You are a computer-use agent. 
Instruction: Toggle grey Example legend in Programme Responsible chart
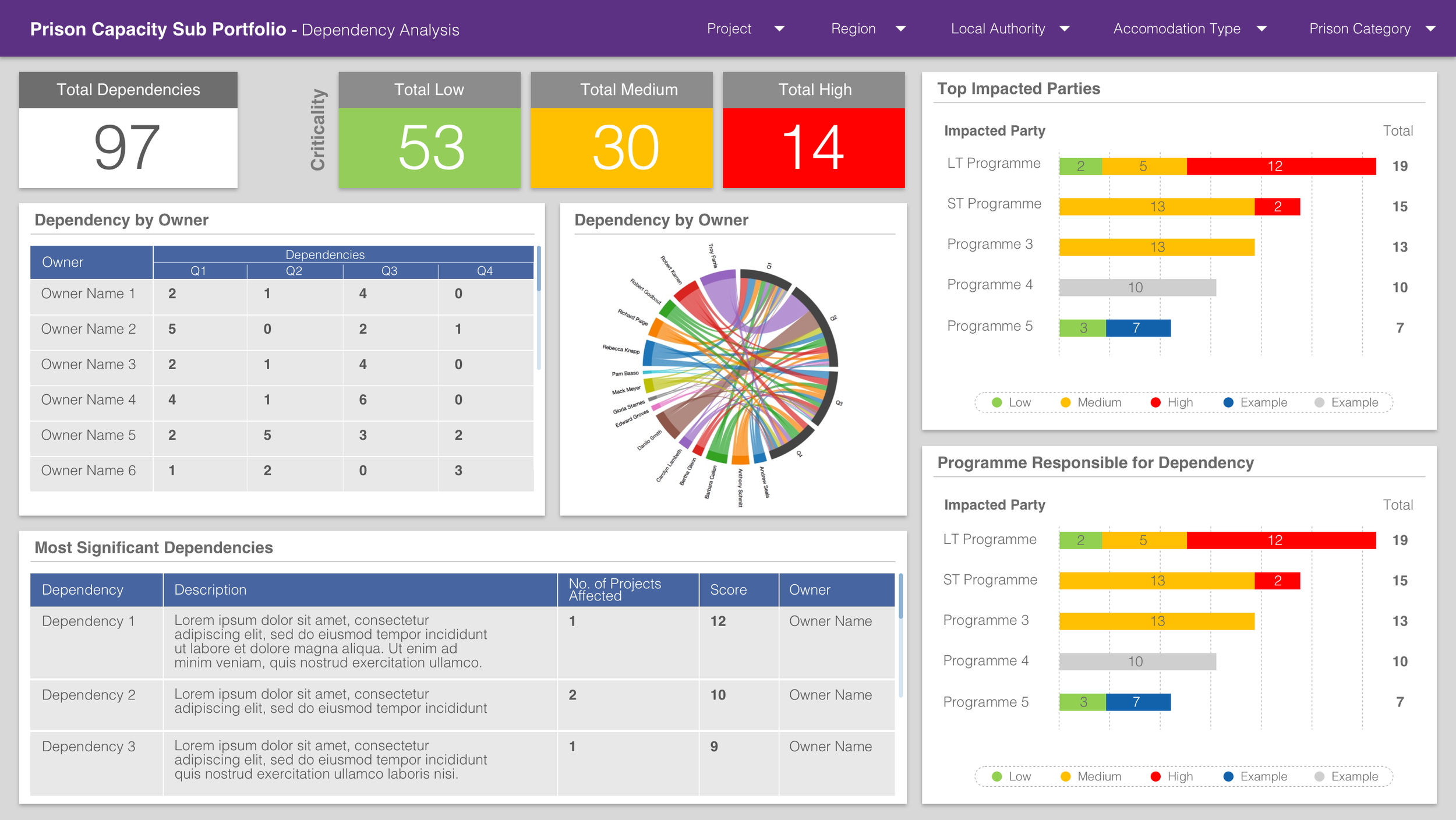pyautogui.click(x=1320, y=776)
